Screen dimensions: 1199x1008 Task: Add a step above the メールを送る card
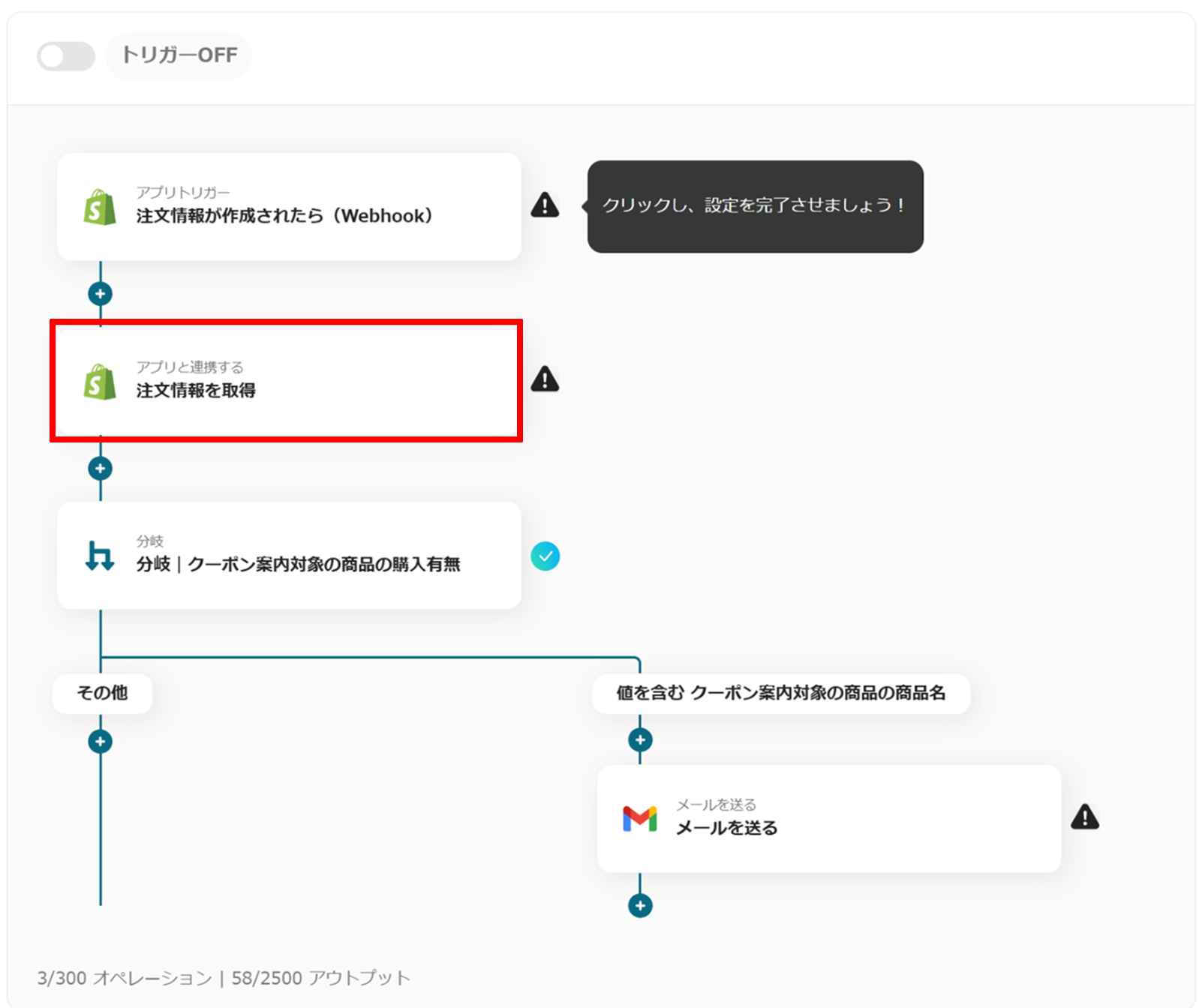(x=640, y=740)
